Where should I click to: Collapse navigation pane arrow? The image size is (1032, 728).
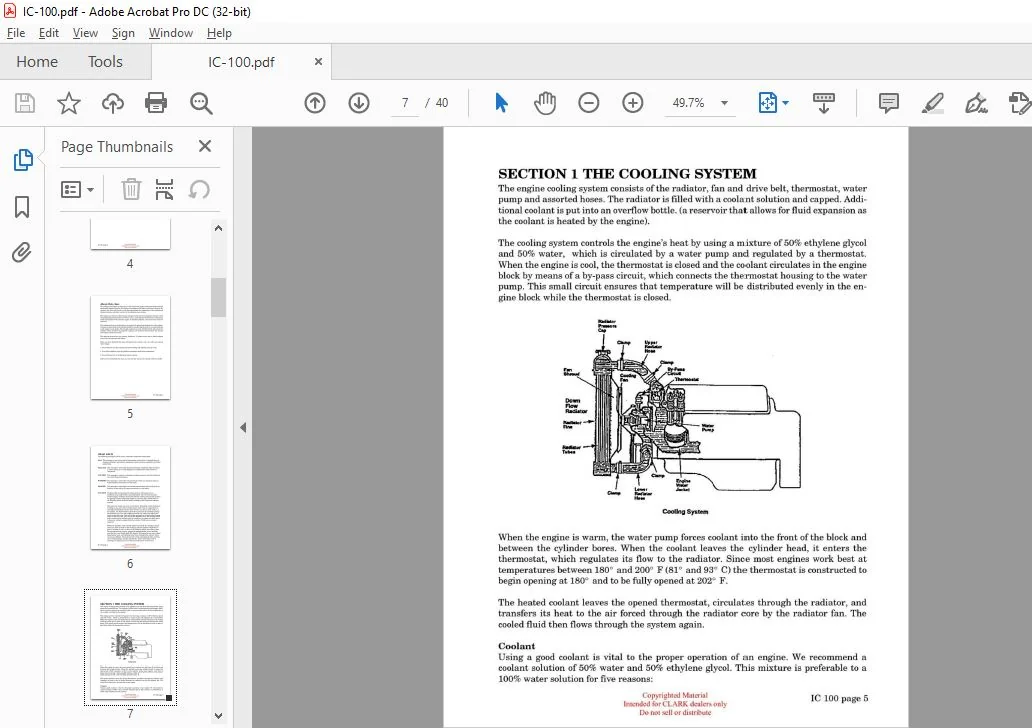(243, 427)
